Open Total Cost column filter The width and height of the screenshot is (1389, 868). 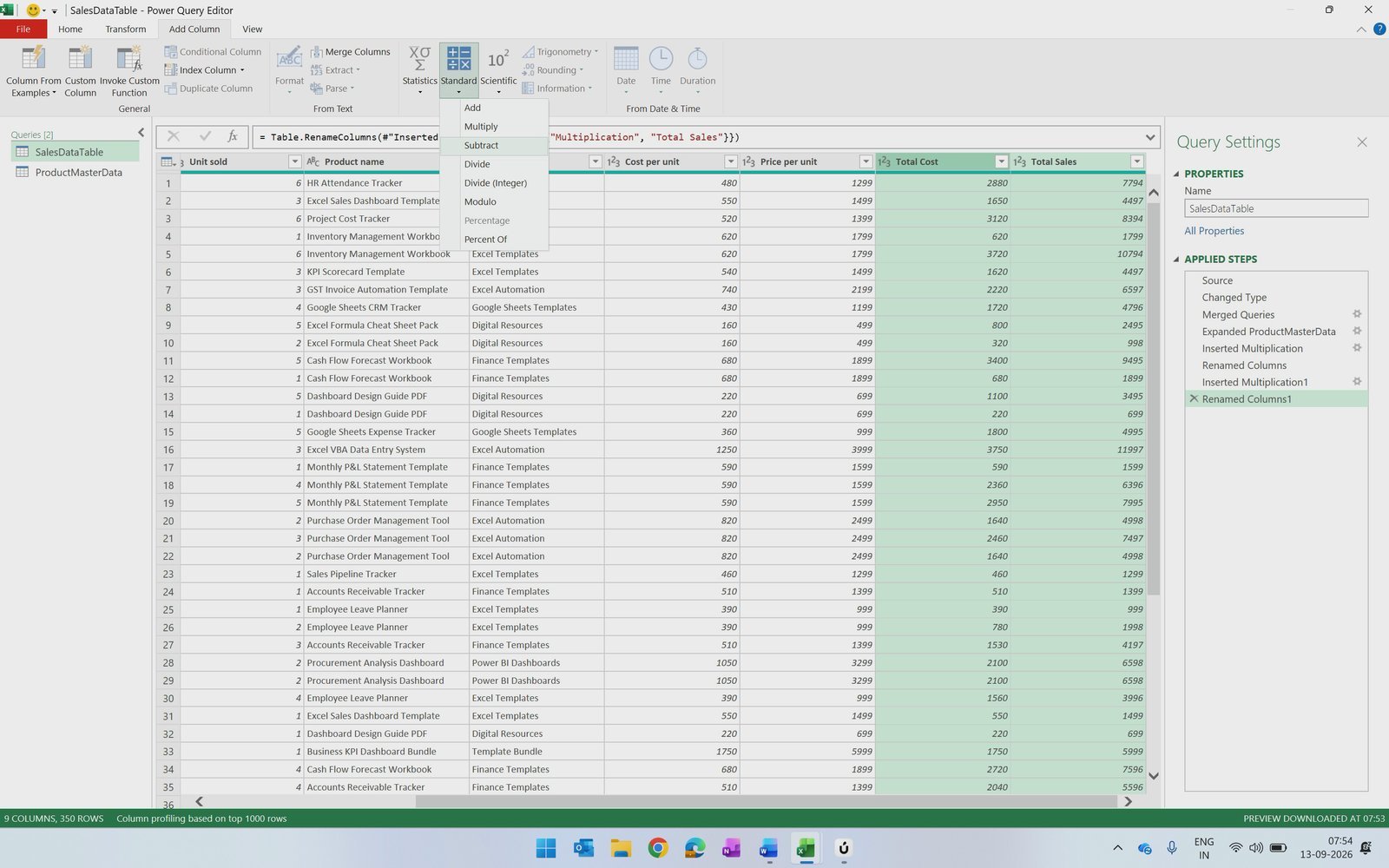[1001, 161]
